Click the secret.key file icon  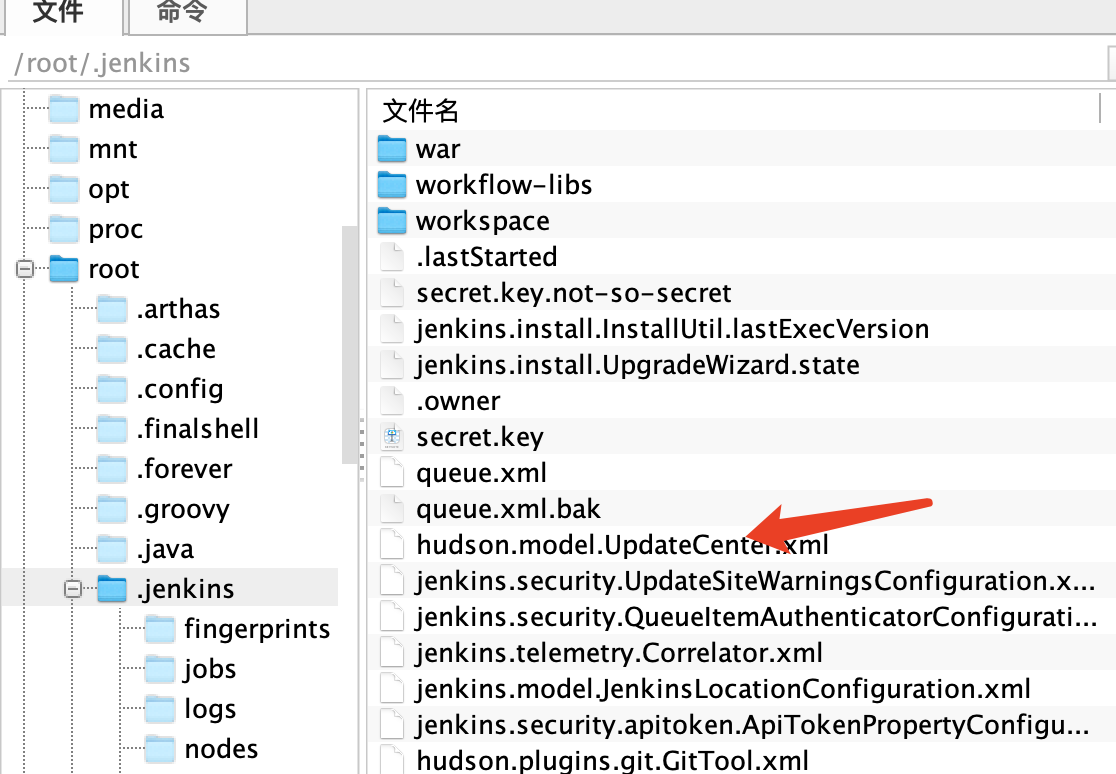click(x=391, y=436)
